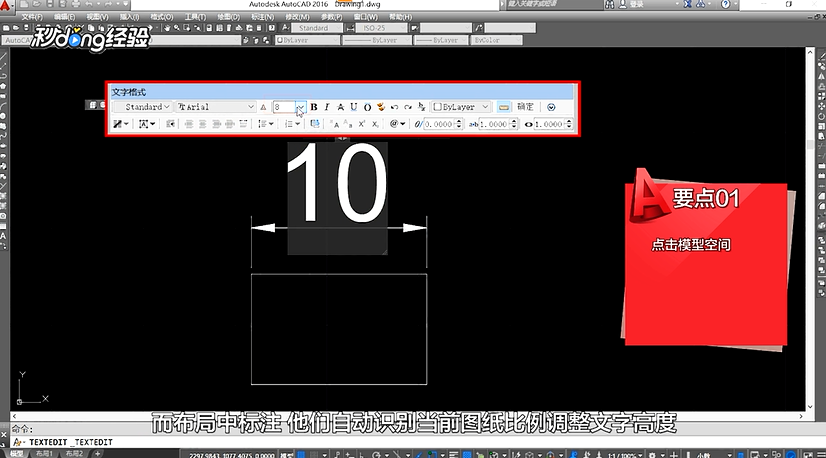Open Numbering bullets dropdown
This screenshot has width=826, height=458.
pos(292,124)
